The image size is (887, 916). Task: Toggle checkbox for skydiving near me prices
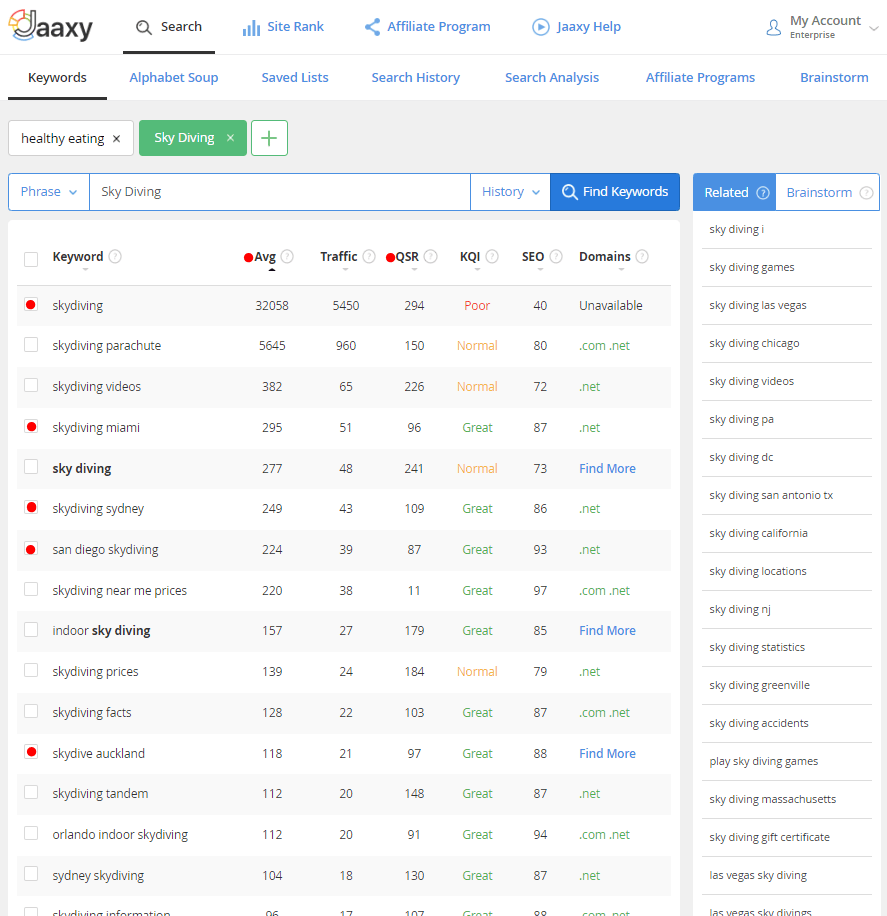pyautogui.click(x=31, y=589)
